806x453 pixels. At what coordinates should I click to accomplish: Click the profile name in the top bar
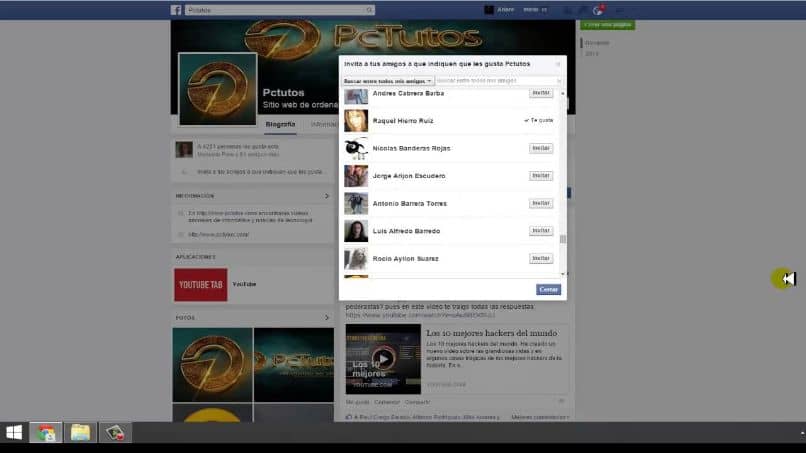[x=505, y=10]
